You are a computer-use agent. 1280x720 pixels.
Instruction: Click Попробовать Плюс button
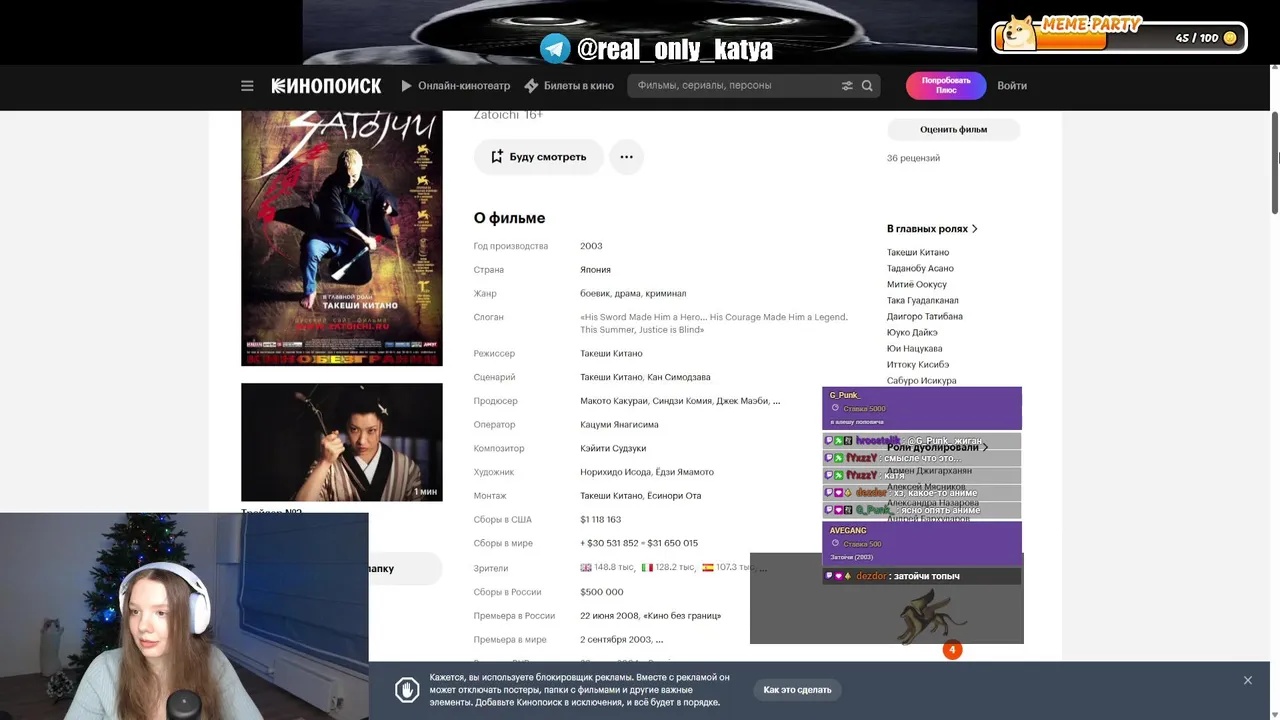[946, 86]
